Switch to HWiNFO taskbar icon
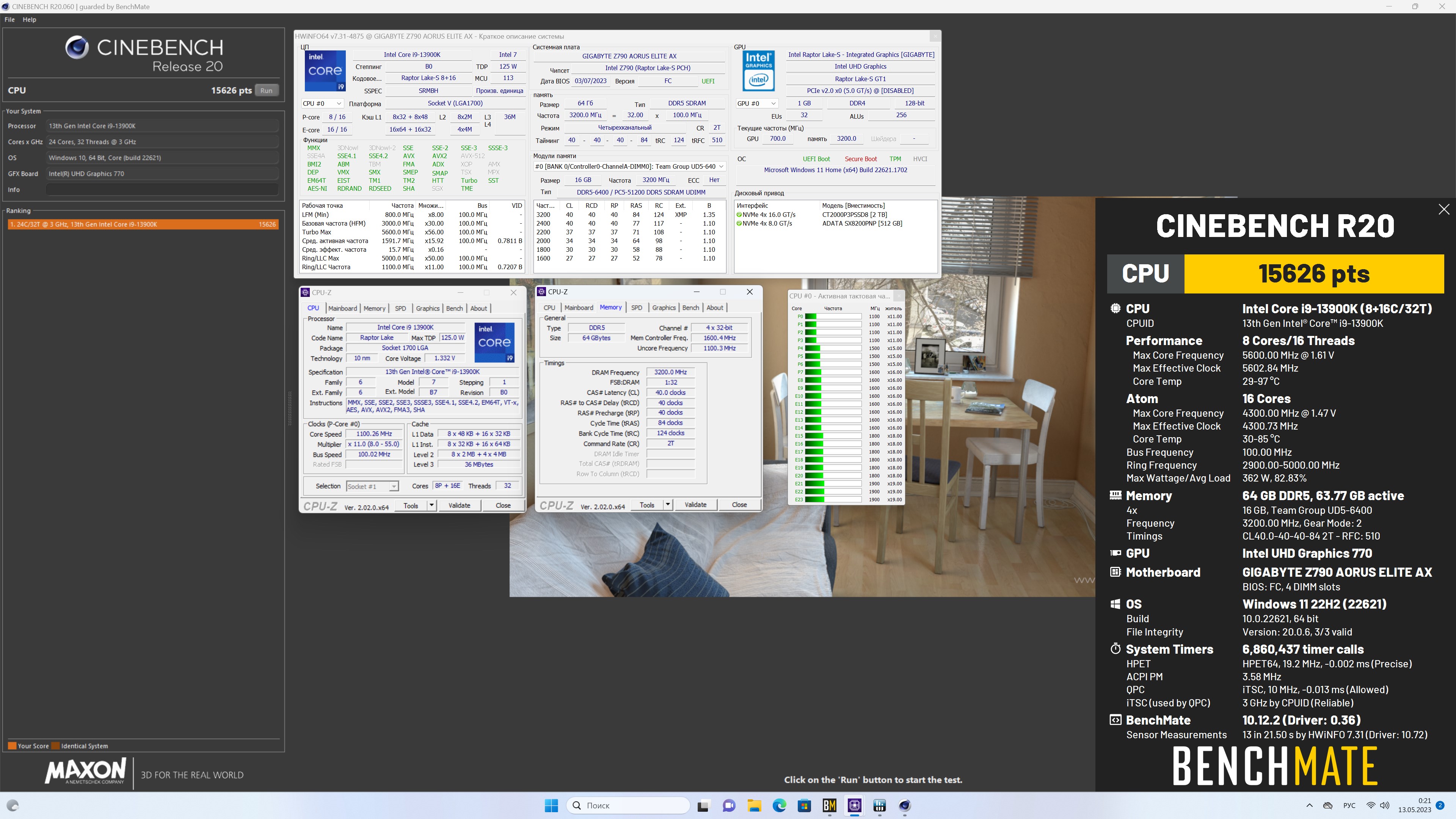The image size is (1456, 819). click(x=880, y=805)
